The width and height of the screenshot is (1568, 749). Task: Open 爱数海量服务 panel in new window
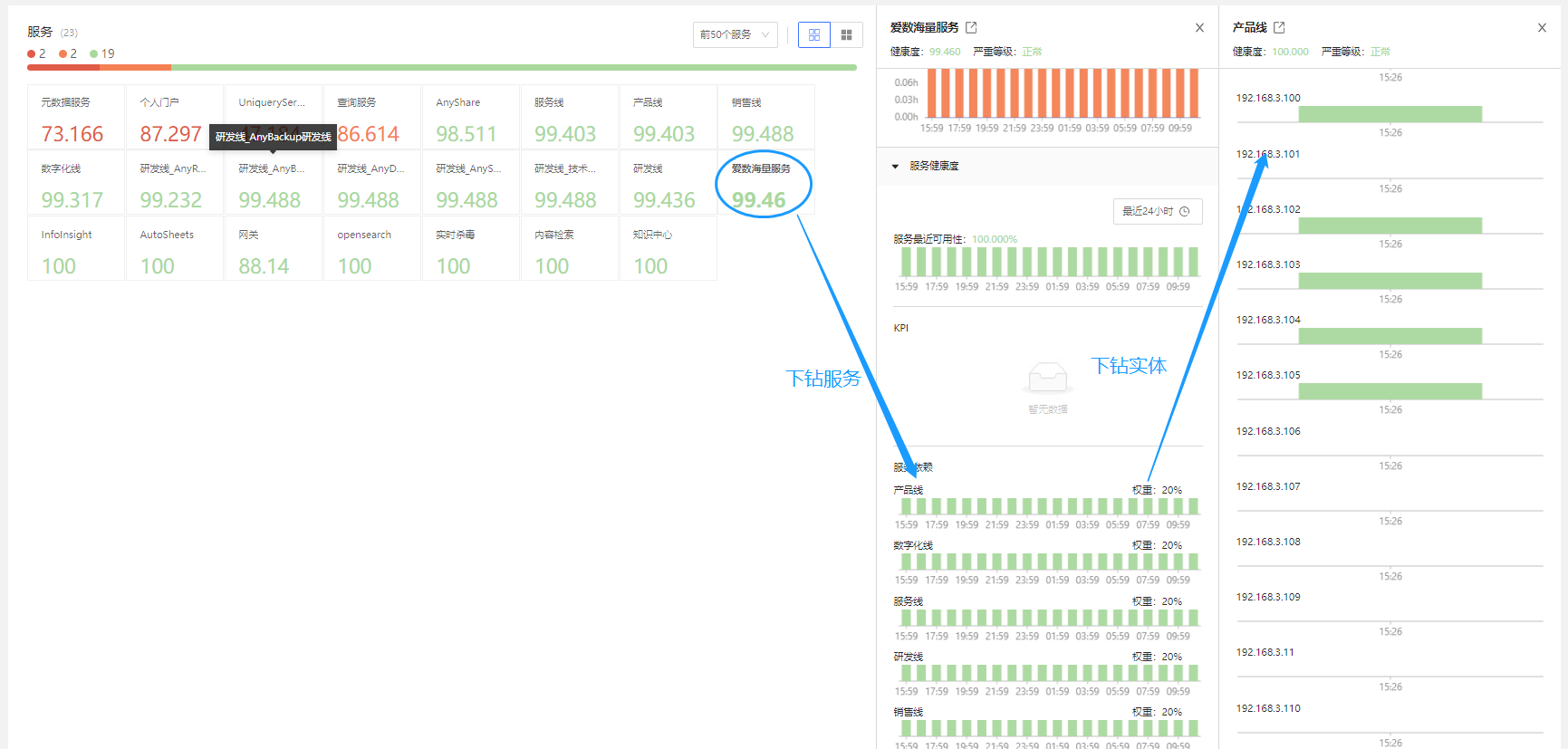[x=971, y=27]
